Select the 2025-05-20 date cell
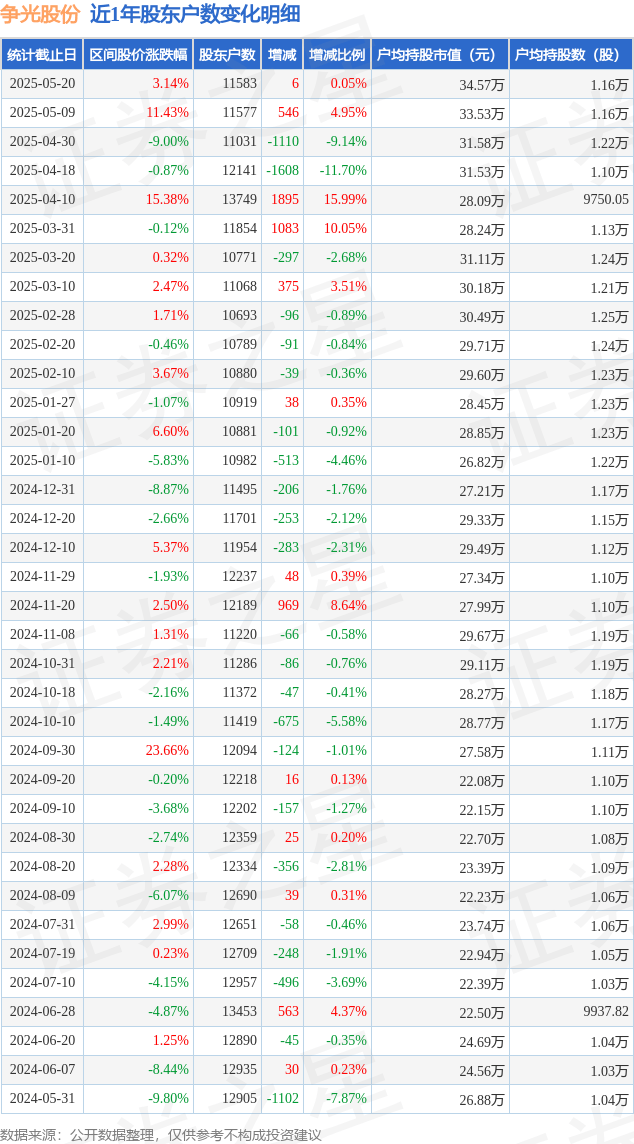Viewport: 634px width, 1144px height. coord(42,84)
